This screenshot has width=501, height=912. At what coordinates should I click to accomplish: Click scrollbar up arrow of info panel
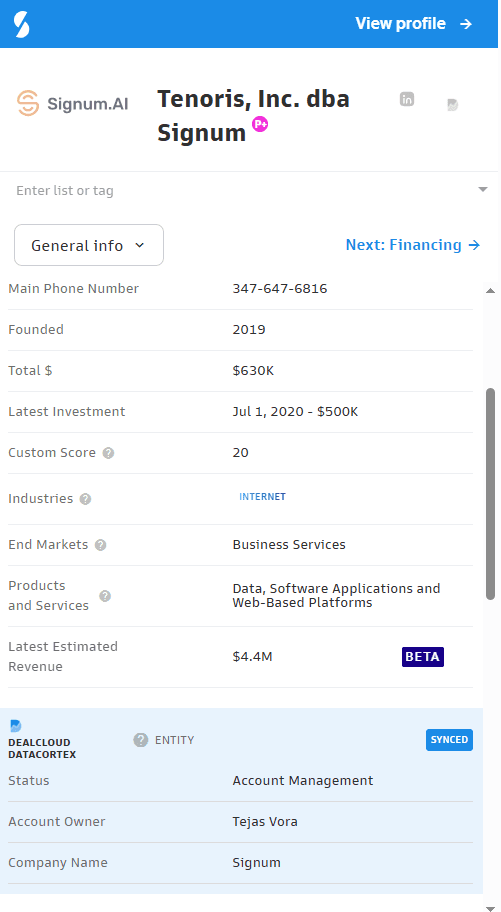click(491, 291)
